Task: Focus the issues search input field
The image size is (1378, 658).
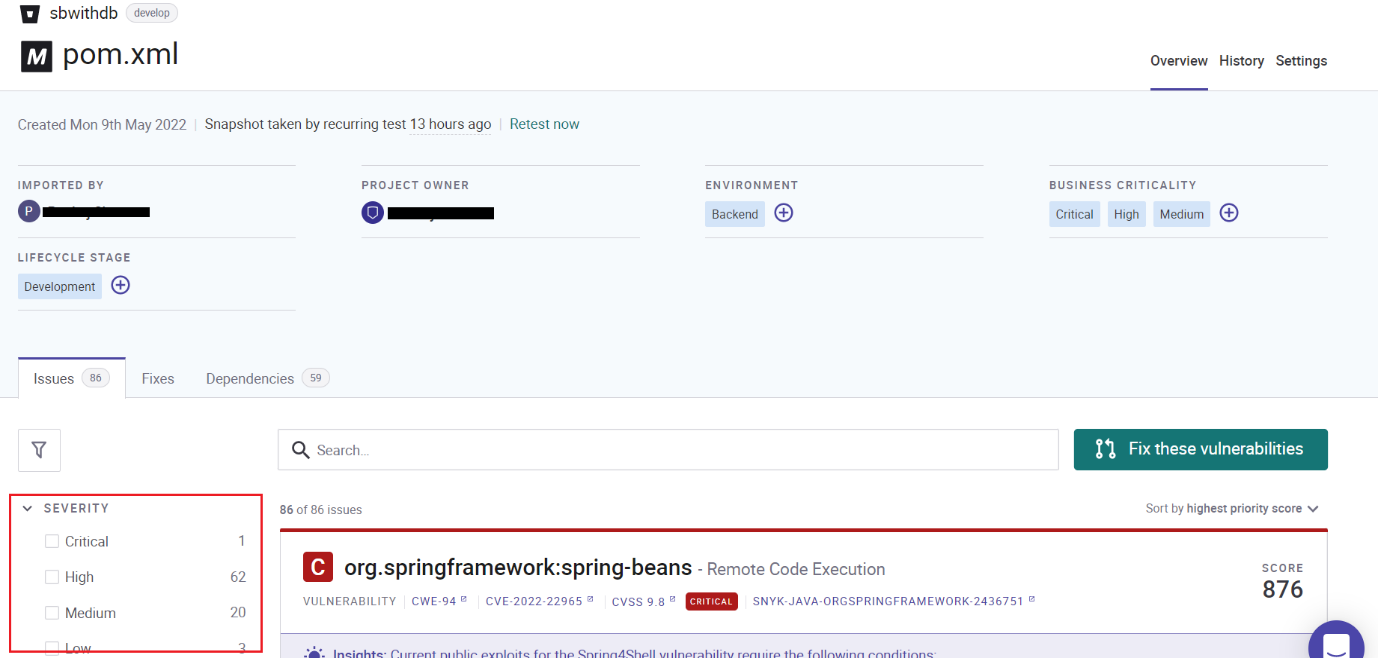Action: point(668,450)
